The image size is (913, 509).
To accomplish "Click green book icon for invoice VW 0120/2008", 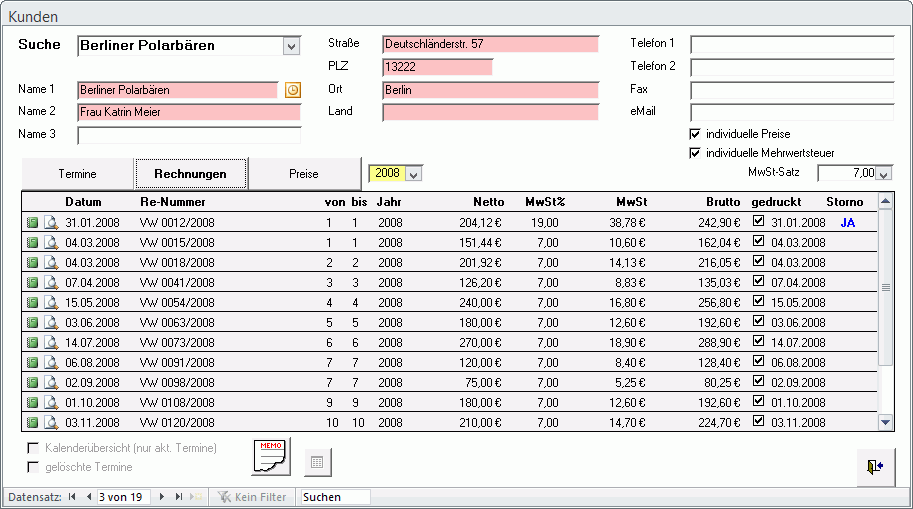I will coord(32,423).
